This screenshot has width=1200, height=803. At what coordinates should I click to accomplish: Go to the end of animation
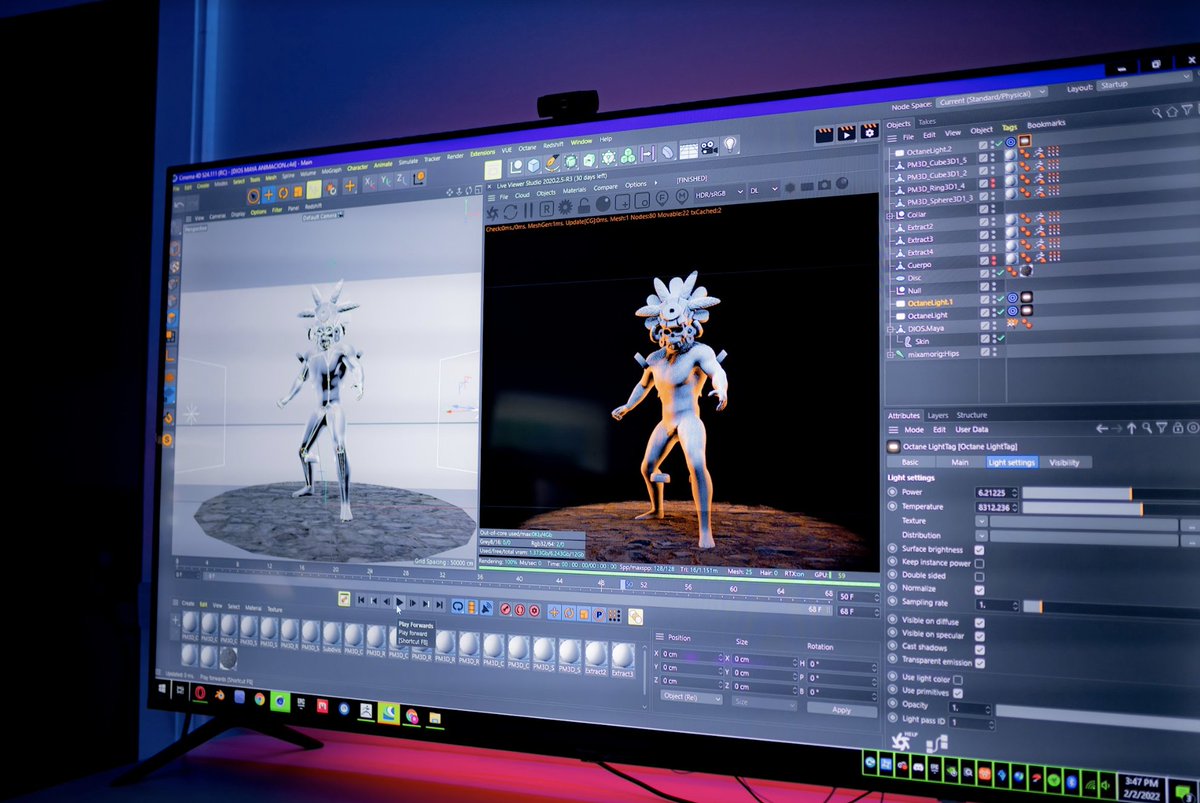tap(439, 604)
